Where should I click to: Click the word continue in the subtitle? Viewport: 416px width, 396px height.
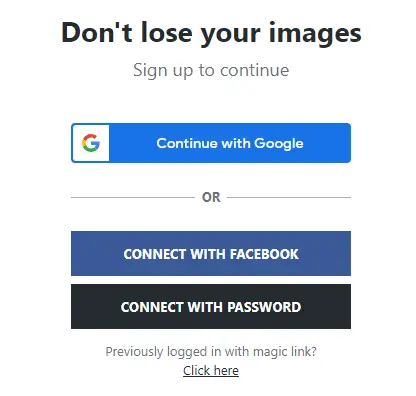click(255, 70)
